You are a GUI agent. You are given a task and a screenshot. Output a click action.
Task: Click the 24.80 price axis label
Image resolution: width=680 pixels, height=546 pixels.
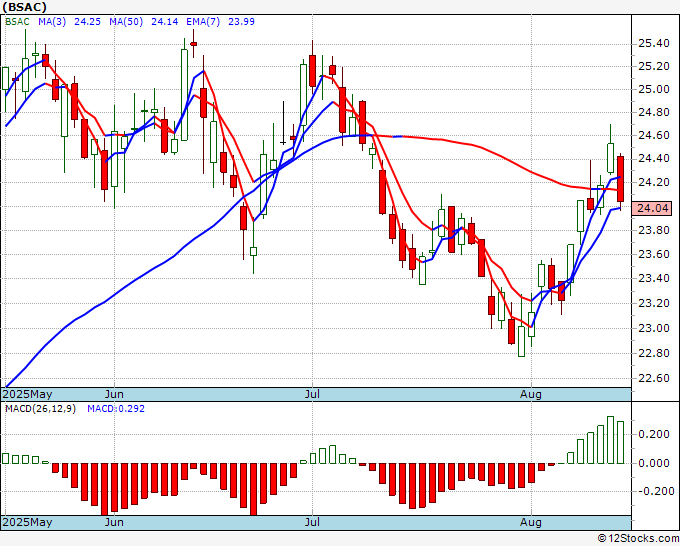tap(654, 112)
